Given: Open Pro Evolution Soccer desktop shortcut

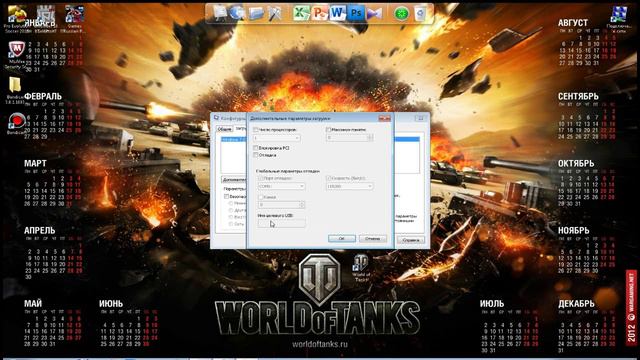Looking at the screenshot, I should tap(16, 19).
